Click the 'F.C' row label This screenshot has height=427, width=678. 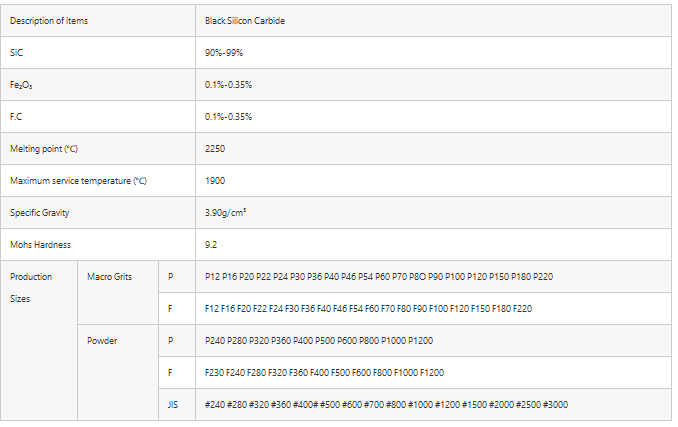(x=16, y=116)
